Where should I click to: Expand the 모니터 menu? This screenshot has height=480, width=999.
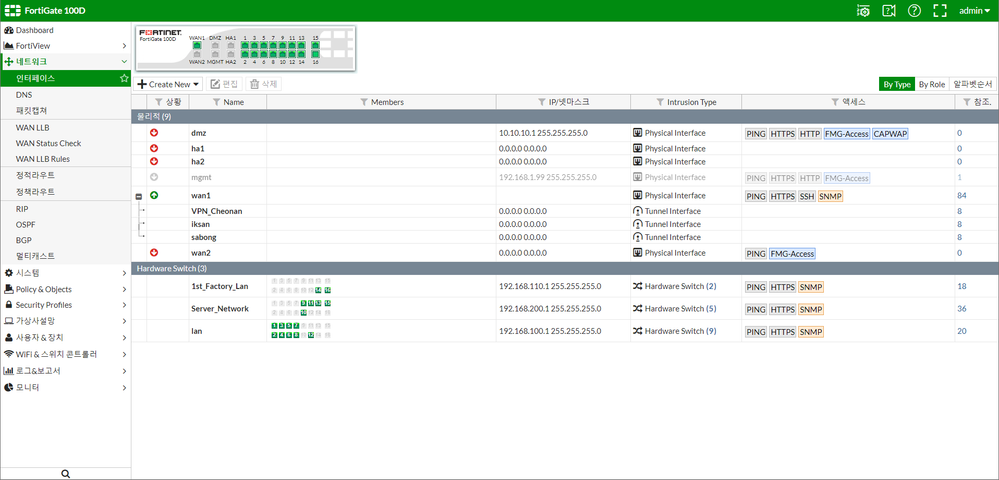66,387
